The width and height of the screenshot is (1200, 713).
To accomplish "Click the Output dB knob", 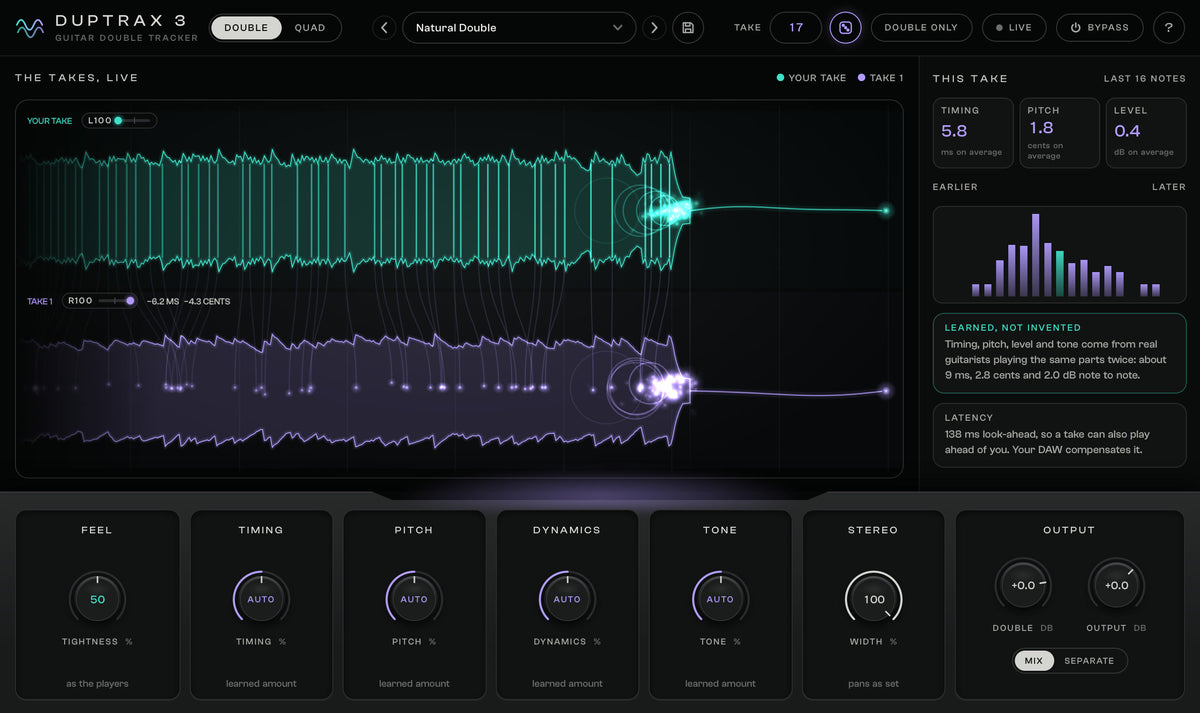I will click(x=1116, y=586).
